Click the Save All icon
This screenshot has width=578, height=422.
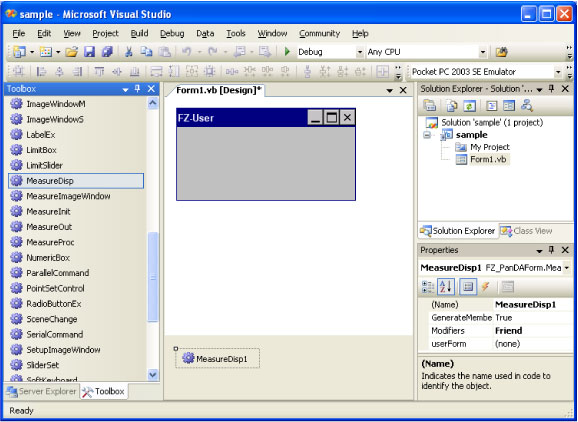point(107,52)
